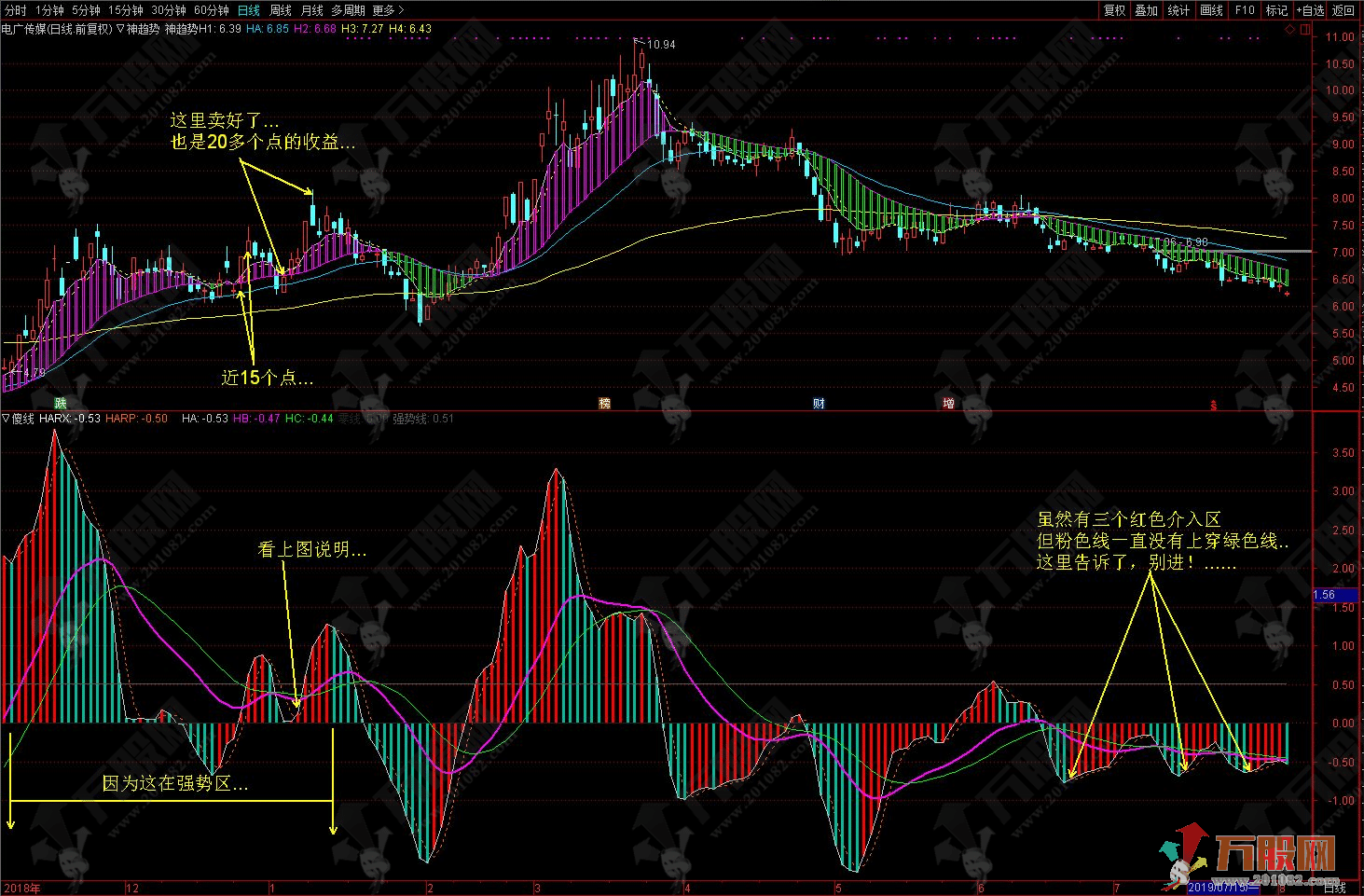Select the 5分钟 period tab

tap(86, 10)
